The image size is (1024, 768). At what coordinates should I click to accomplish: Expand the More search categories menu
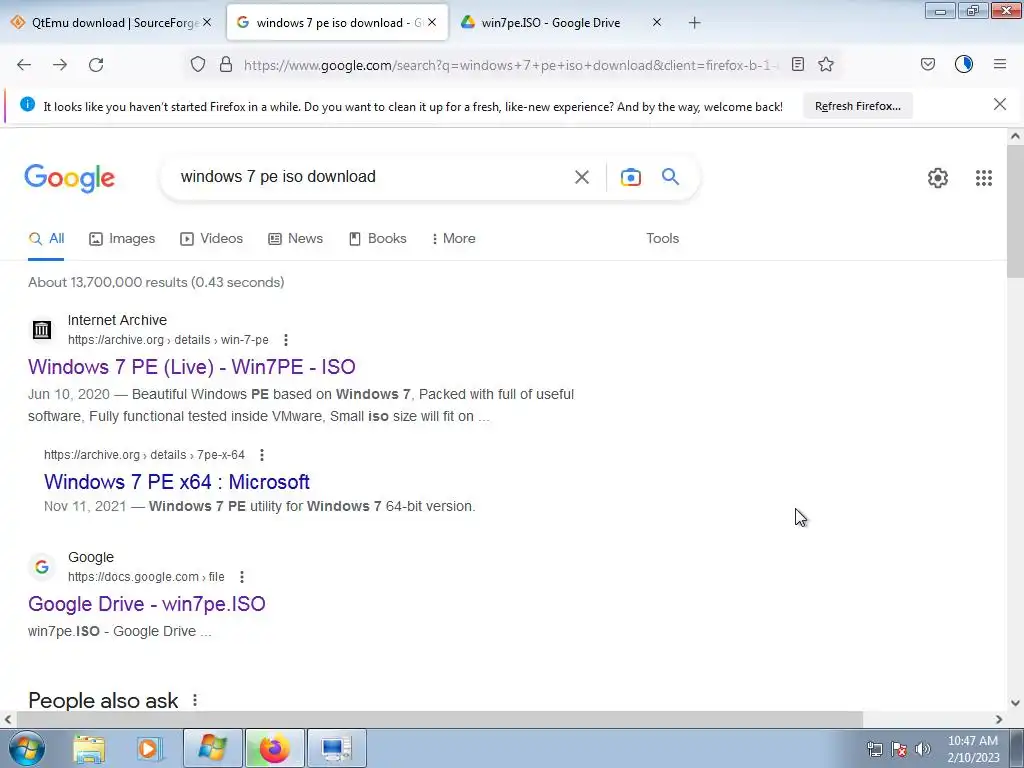tap(453, 238)
